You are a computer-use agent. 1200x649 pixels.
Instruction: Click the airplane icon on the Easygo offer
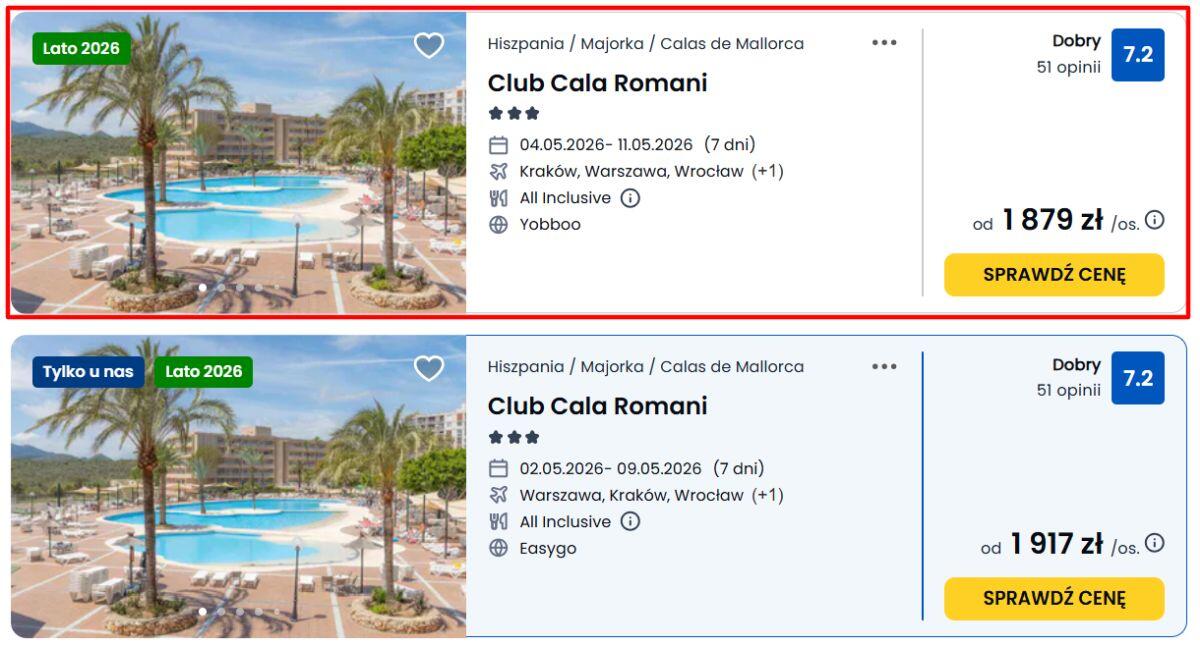498,495
